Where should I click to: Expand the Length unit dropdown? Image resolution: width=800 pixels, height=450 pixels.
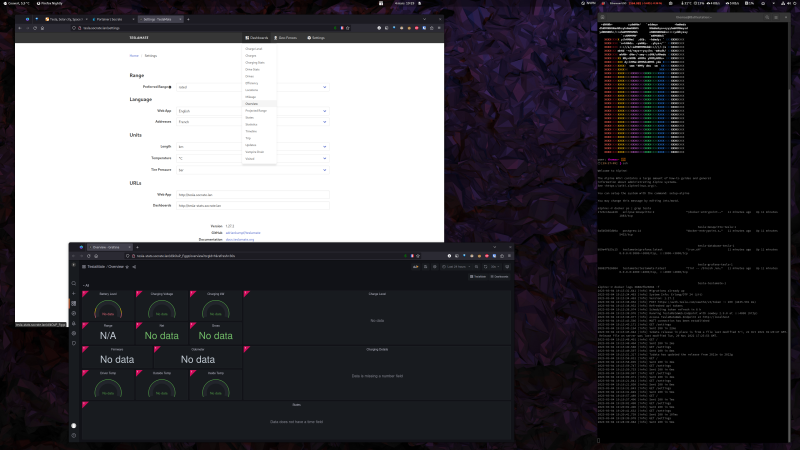[x=252, y=146]
